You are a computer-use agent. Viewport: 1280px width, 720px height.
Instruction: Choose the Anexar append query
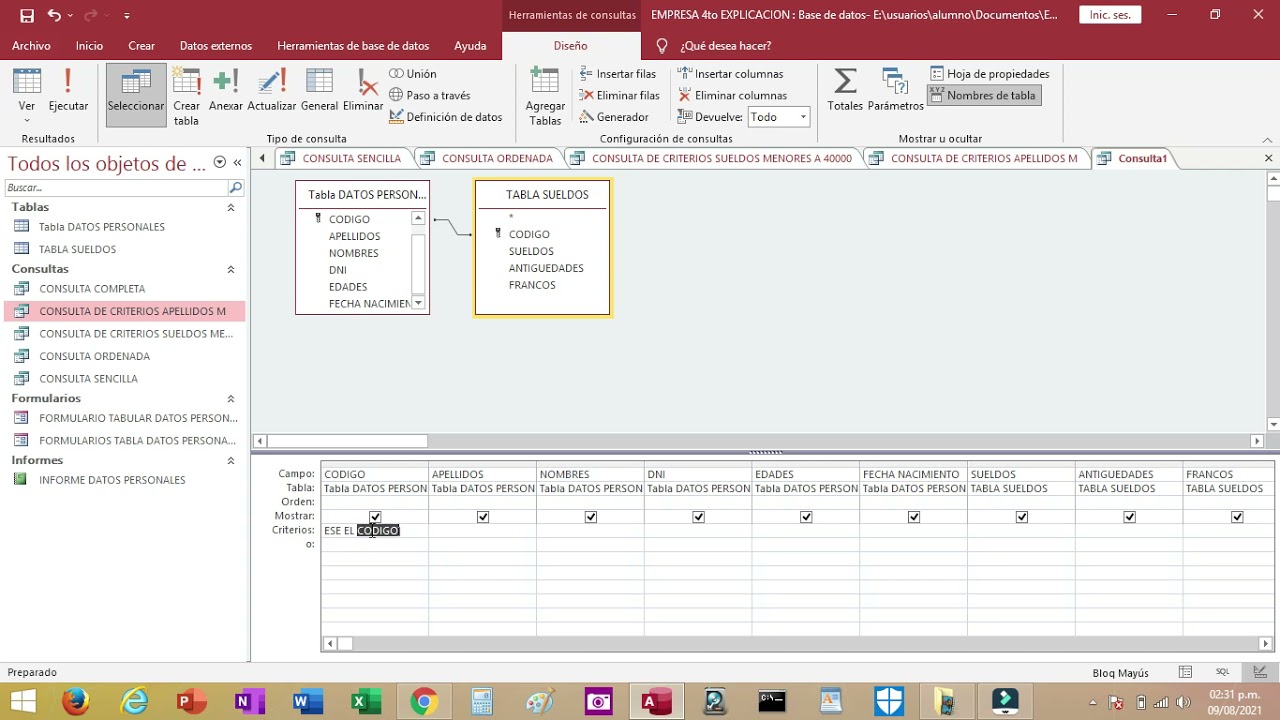[226, 90]
